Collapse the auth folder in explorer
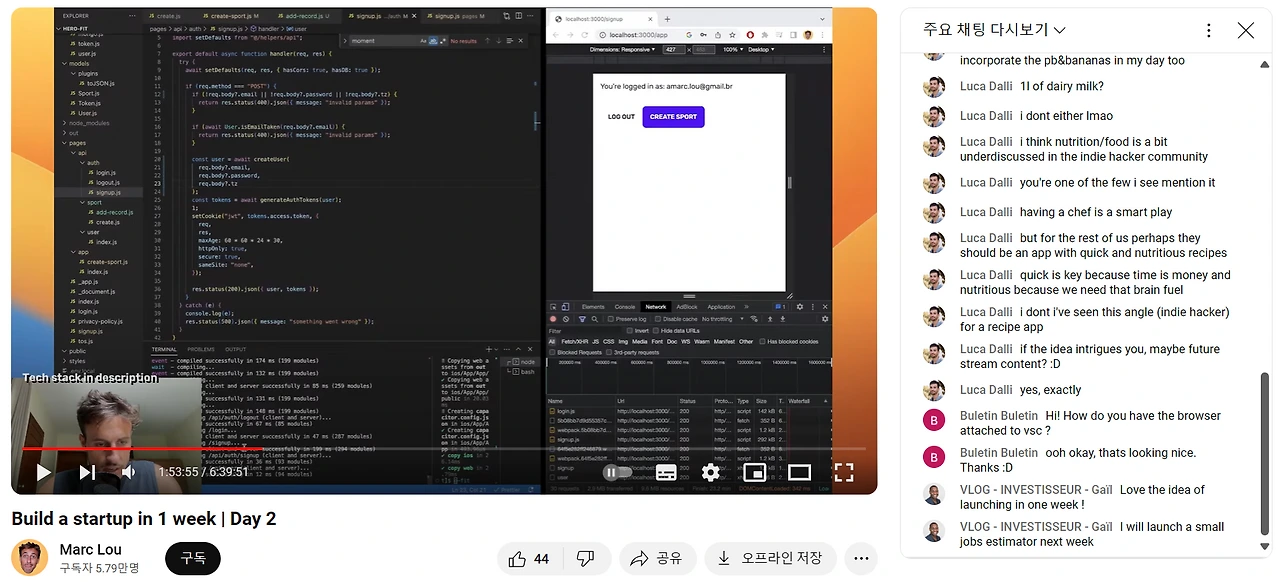 pos(92,163)
